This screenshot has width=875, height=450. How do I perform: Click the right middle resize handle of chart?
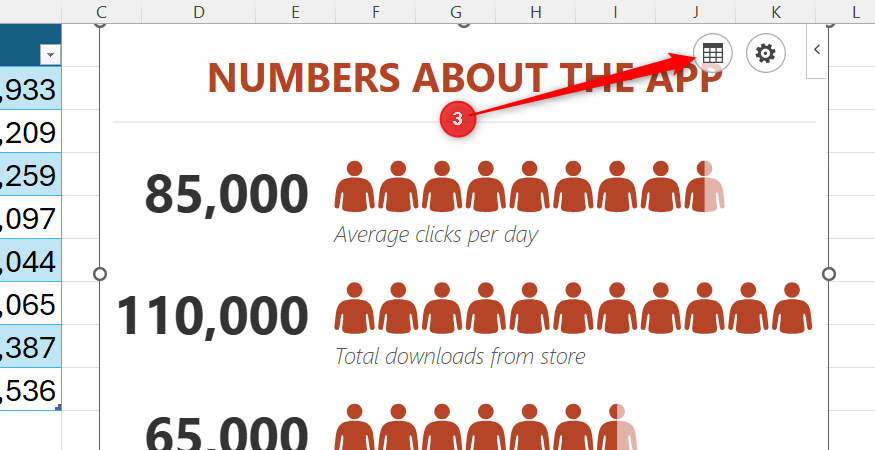click(x=829, y=274)
